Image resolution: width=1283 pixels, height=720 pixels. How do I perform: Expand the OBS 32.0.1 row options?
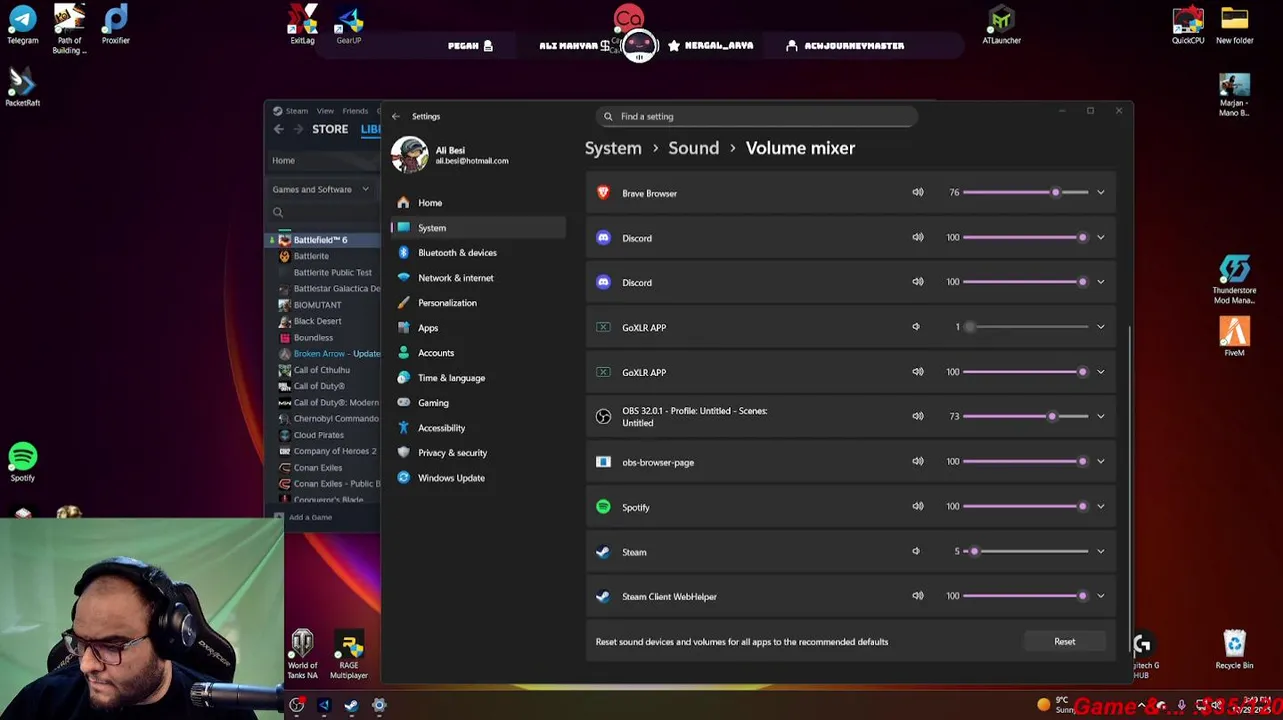coord(1100,416)
